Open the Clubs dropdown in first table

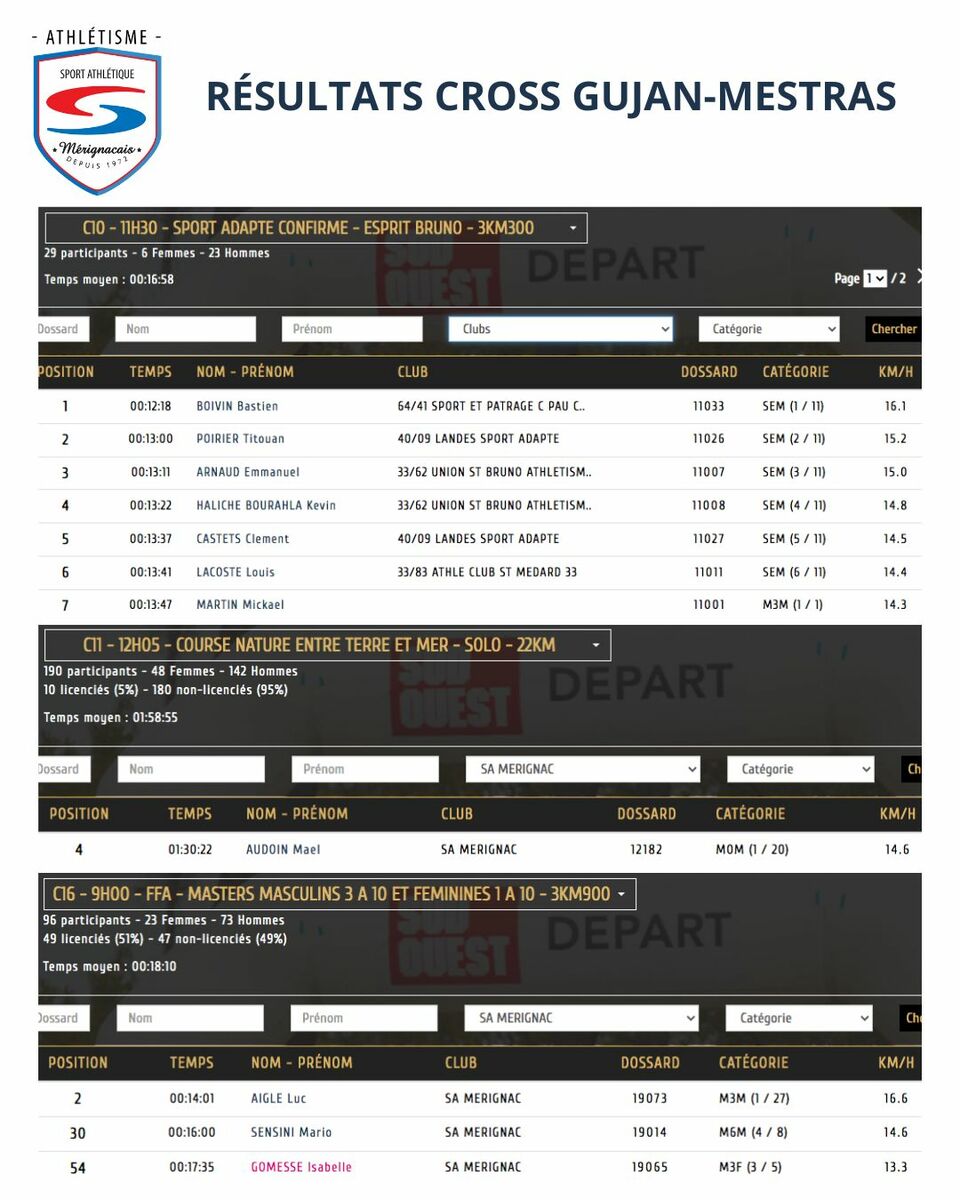coord(560,329)
